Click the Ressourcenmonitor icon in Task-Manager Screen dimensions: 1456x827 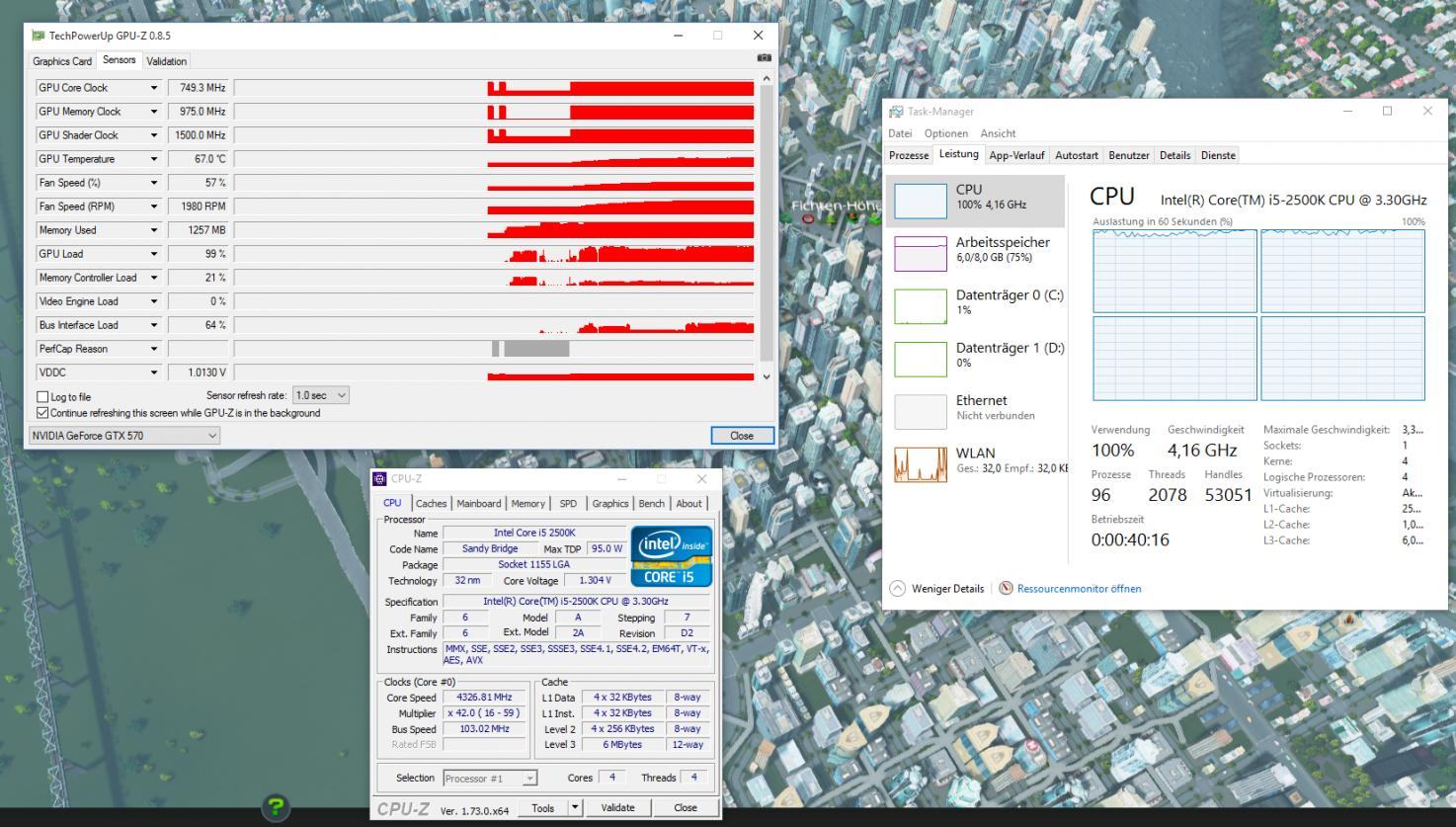tap(1006, 589)
